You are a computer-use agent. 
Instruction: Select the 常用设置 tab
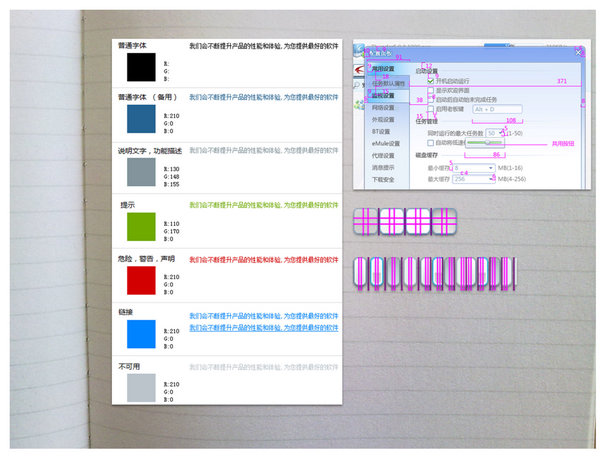coord(381,69)
